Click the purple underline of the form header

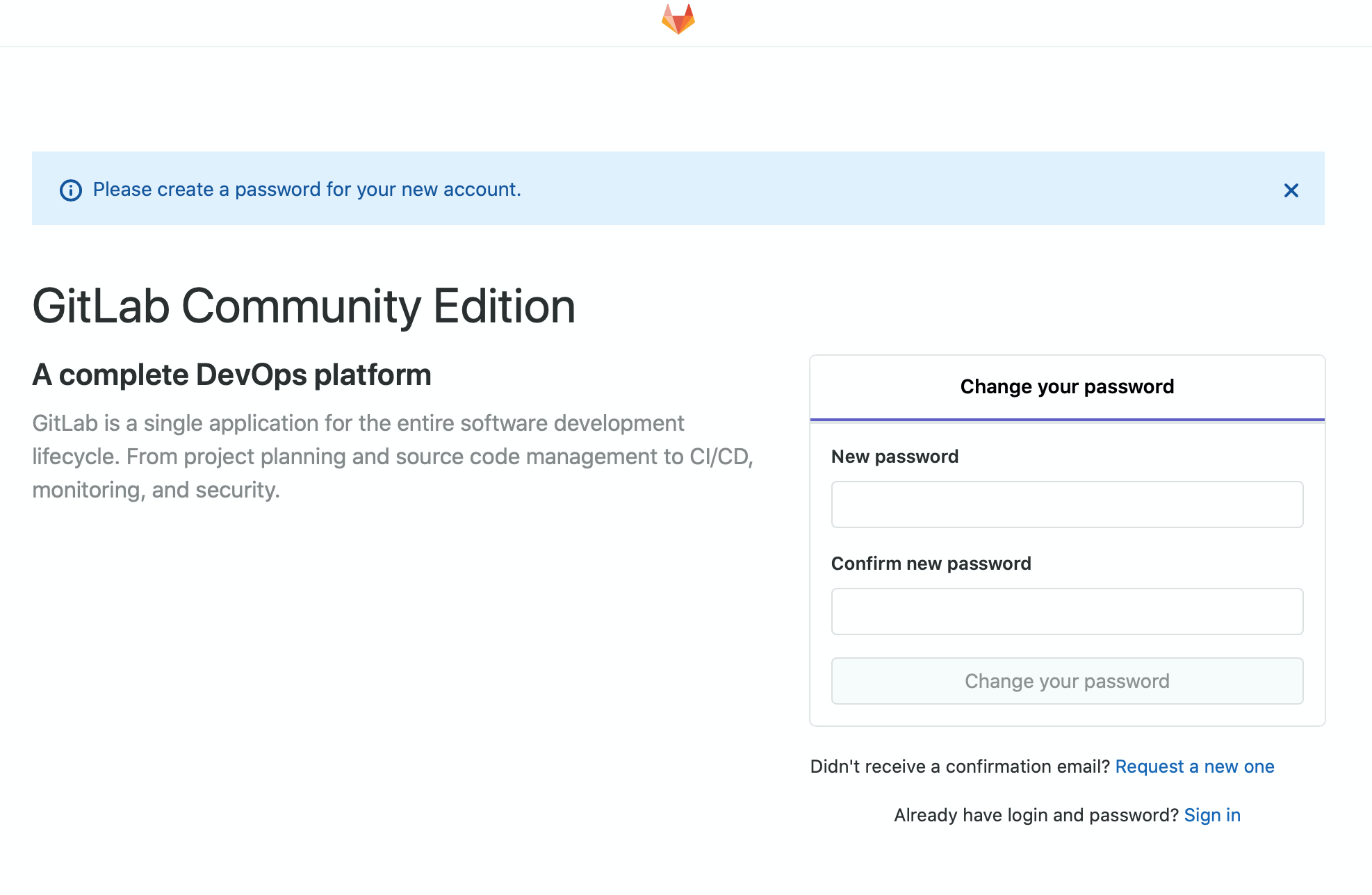point(1067,419)
